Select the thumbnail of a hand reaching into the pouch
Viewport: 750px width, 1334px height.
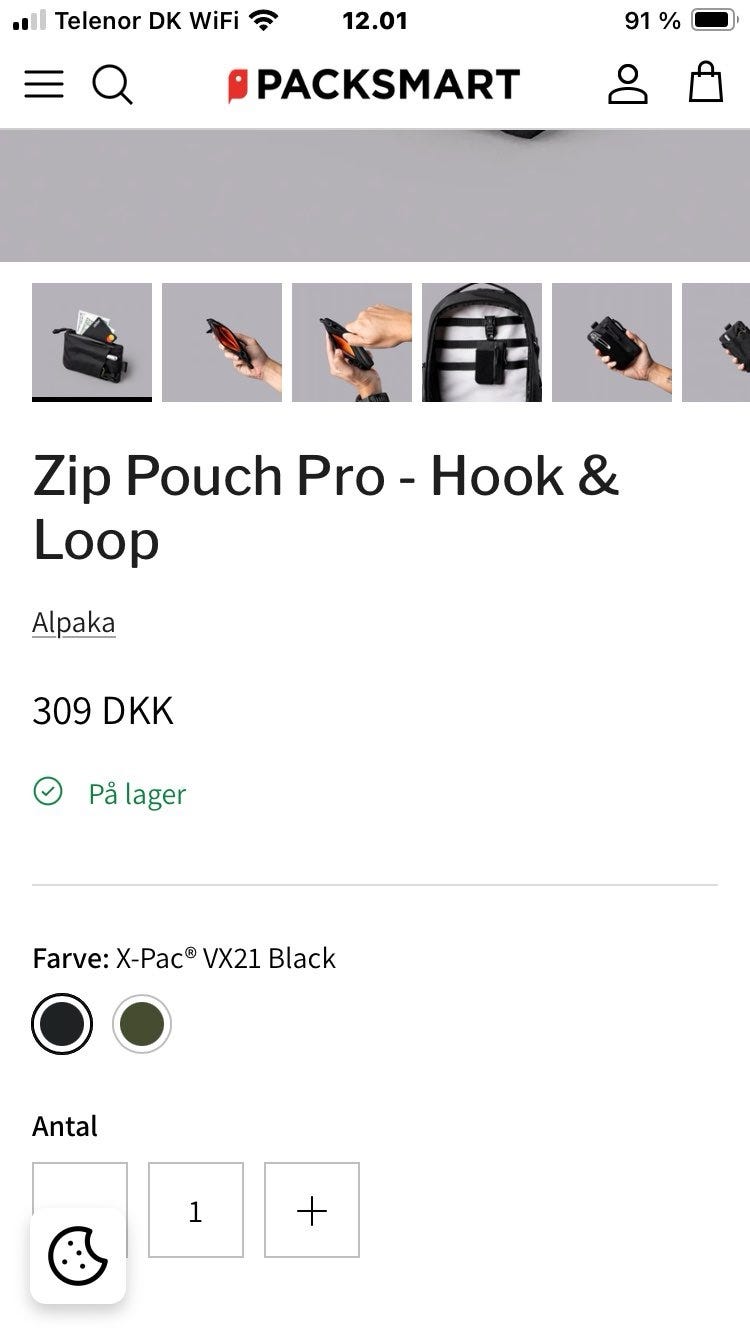point(352,342)
